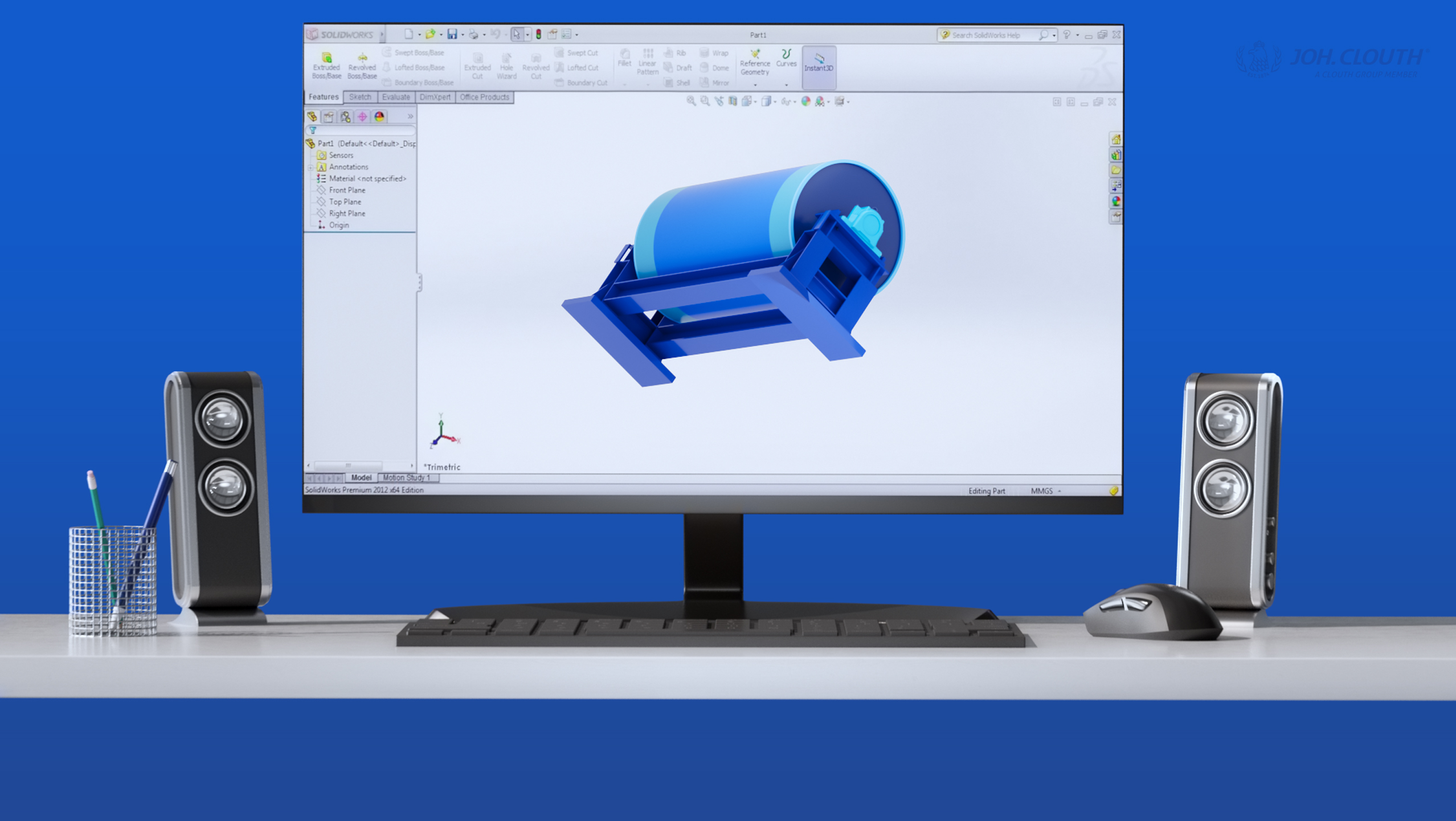Open the Reference Geometry dropdown arrow
Screen dimensions: 1456x821
[x=755, y=85]
